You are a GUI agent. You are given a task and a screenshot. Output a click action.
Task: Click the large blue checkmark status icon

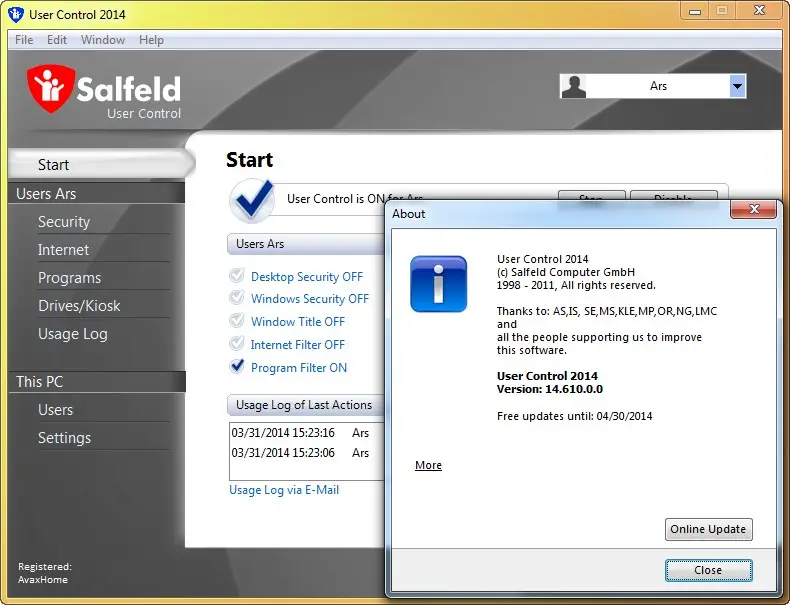point(253,200)
